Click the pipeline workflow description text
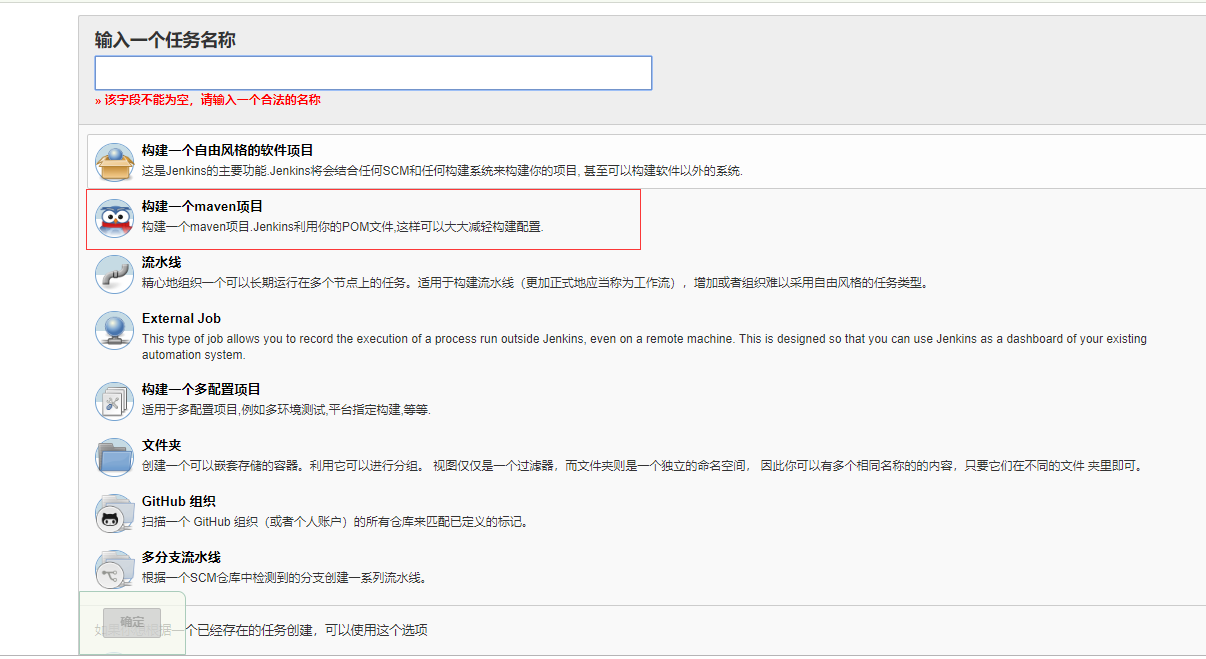 click(536, 283)
